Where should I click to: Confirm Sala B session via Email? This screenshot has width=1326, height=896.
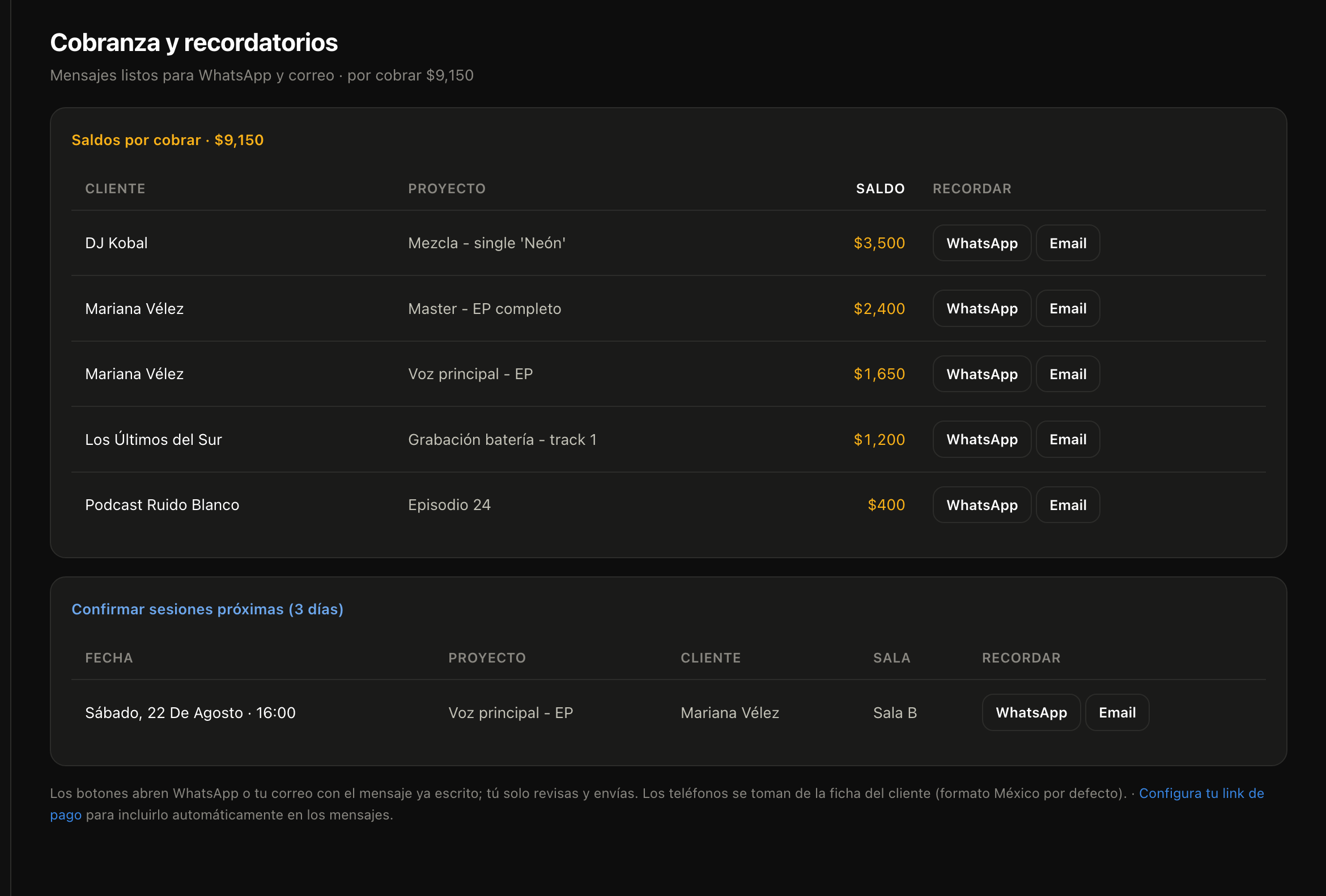click(x=1117, y=712)
